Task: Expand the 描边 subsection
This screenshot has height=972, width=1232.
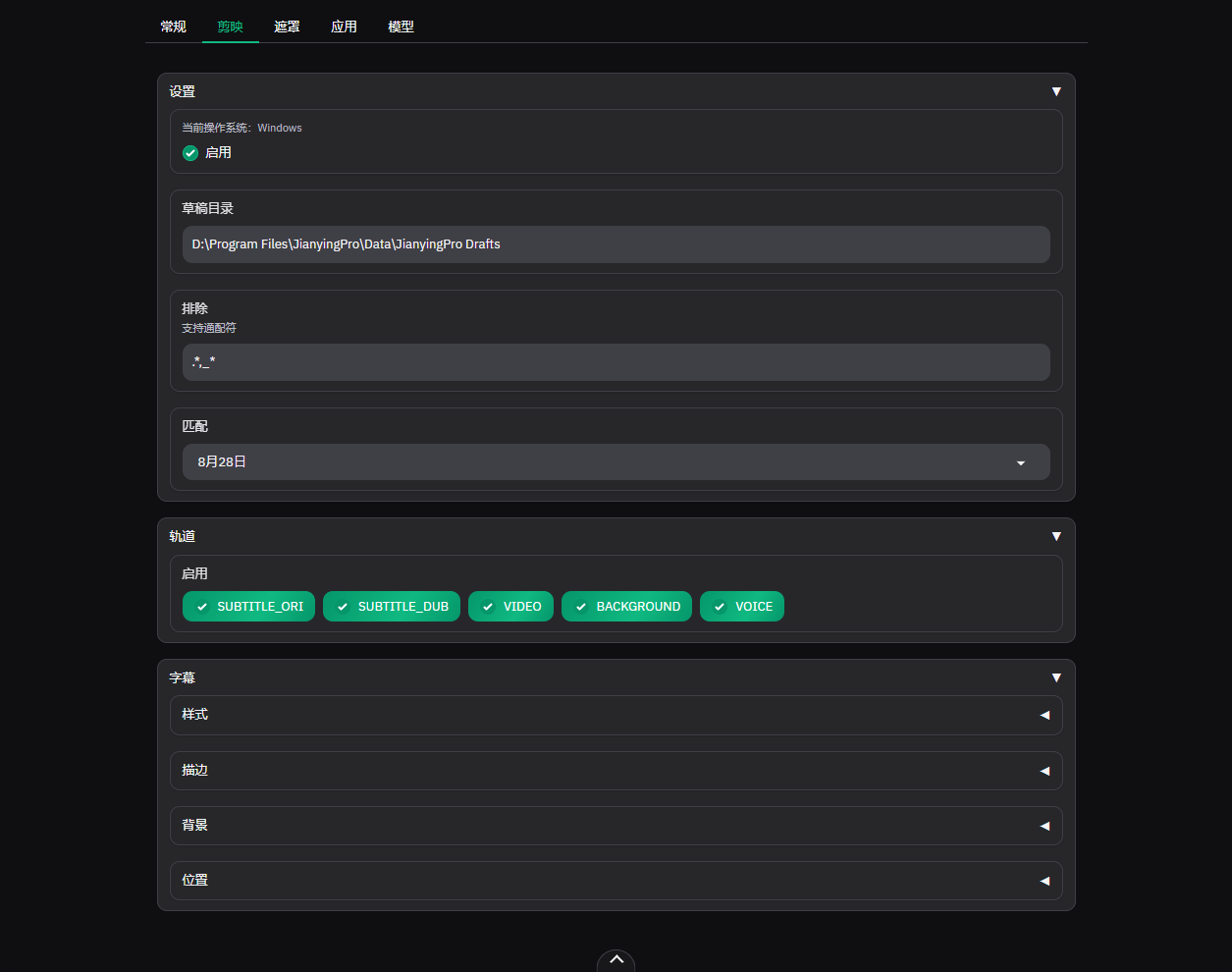Action: tap(616, 771)
